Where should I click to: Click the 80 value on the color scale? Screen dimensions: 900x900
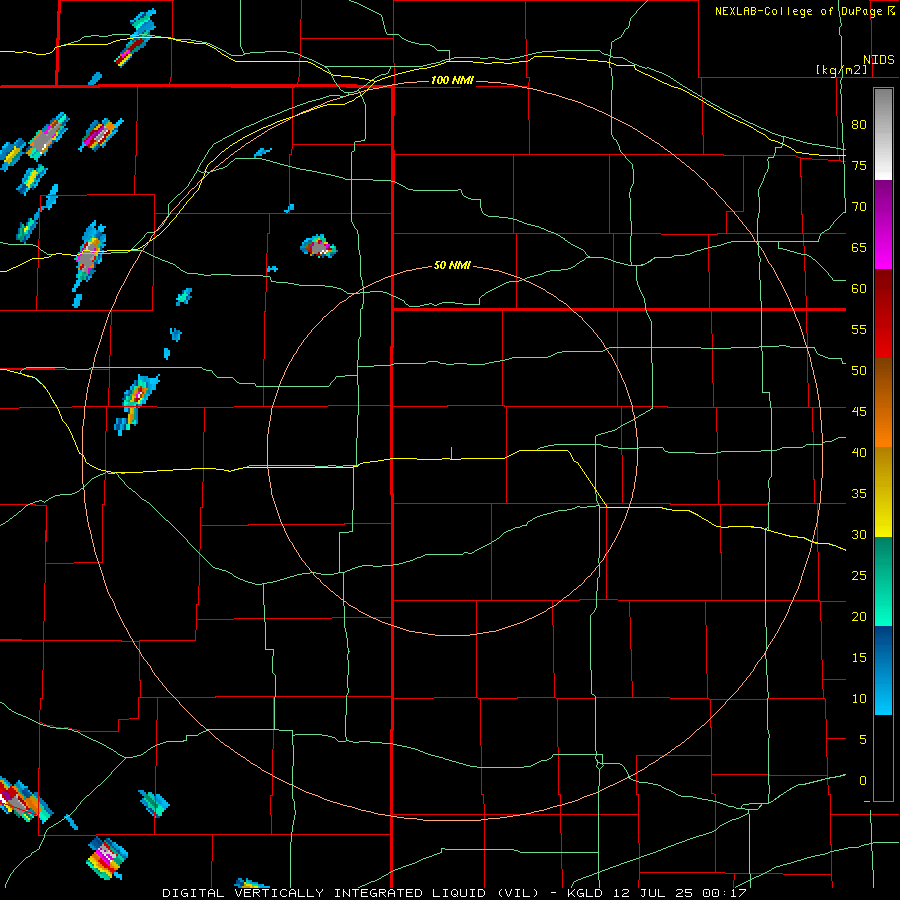pos(859,125)
